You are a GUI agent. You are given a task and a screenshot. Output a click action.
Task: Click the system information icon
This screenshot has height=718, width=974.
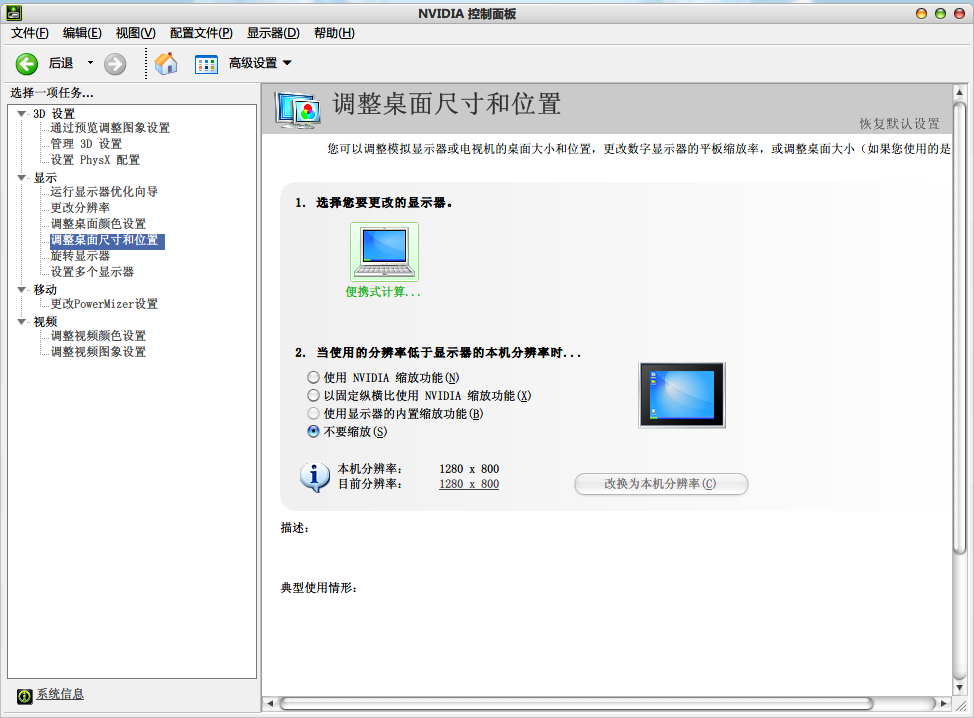24,696
